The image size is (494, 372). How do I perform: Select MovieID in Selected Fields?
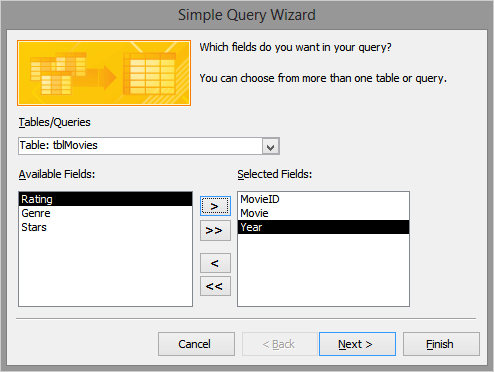[x=323, y=199]
